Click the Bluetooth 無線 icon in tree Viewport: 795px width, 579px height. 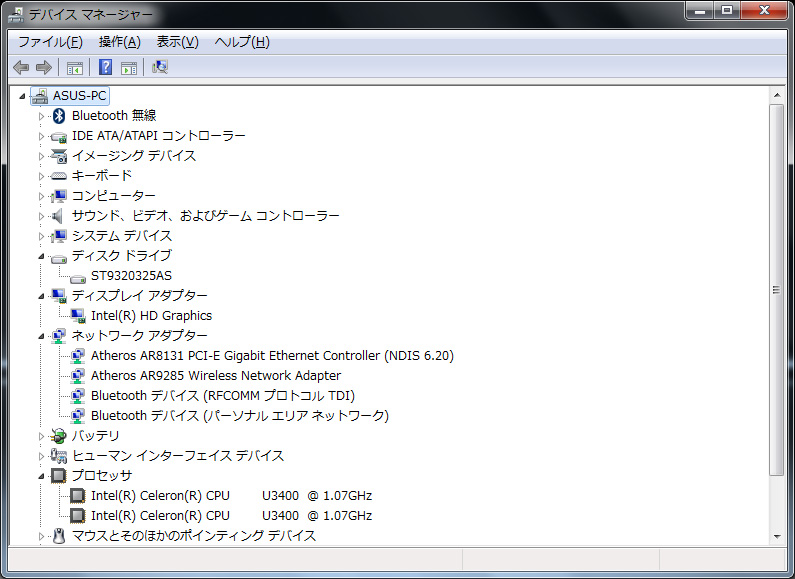pos(59,116)
